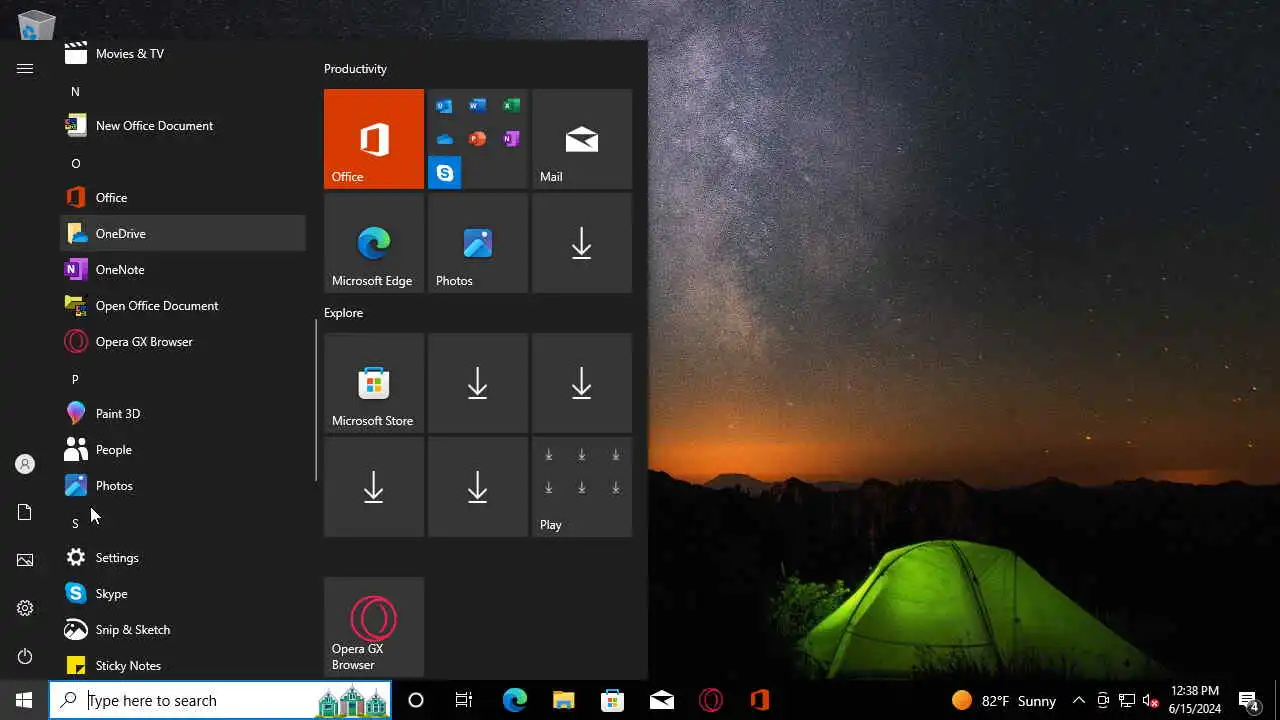
Task: Click the OneNote icon in Office apps tile
Action: [511, 139]
